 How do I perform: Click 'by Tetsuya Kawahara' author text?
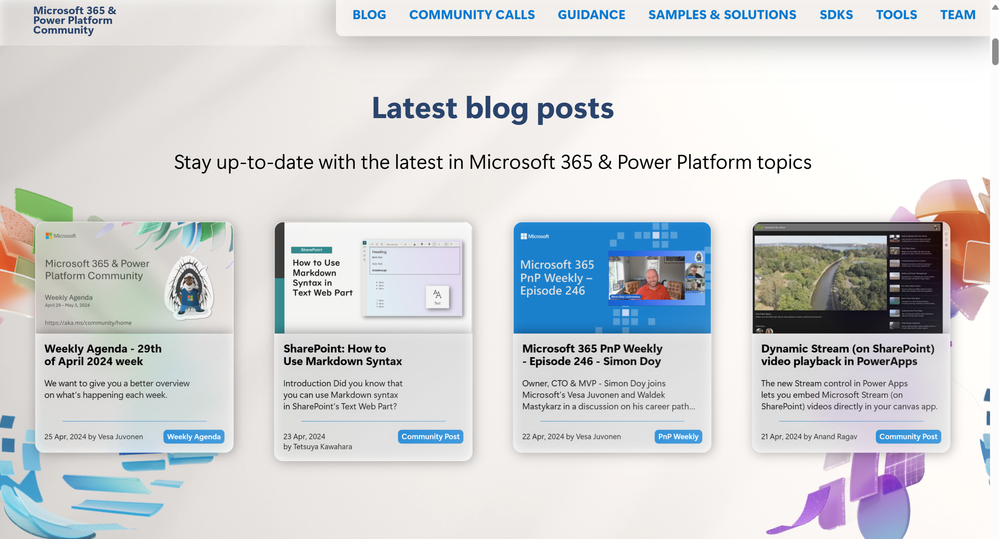[317, 447]
